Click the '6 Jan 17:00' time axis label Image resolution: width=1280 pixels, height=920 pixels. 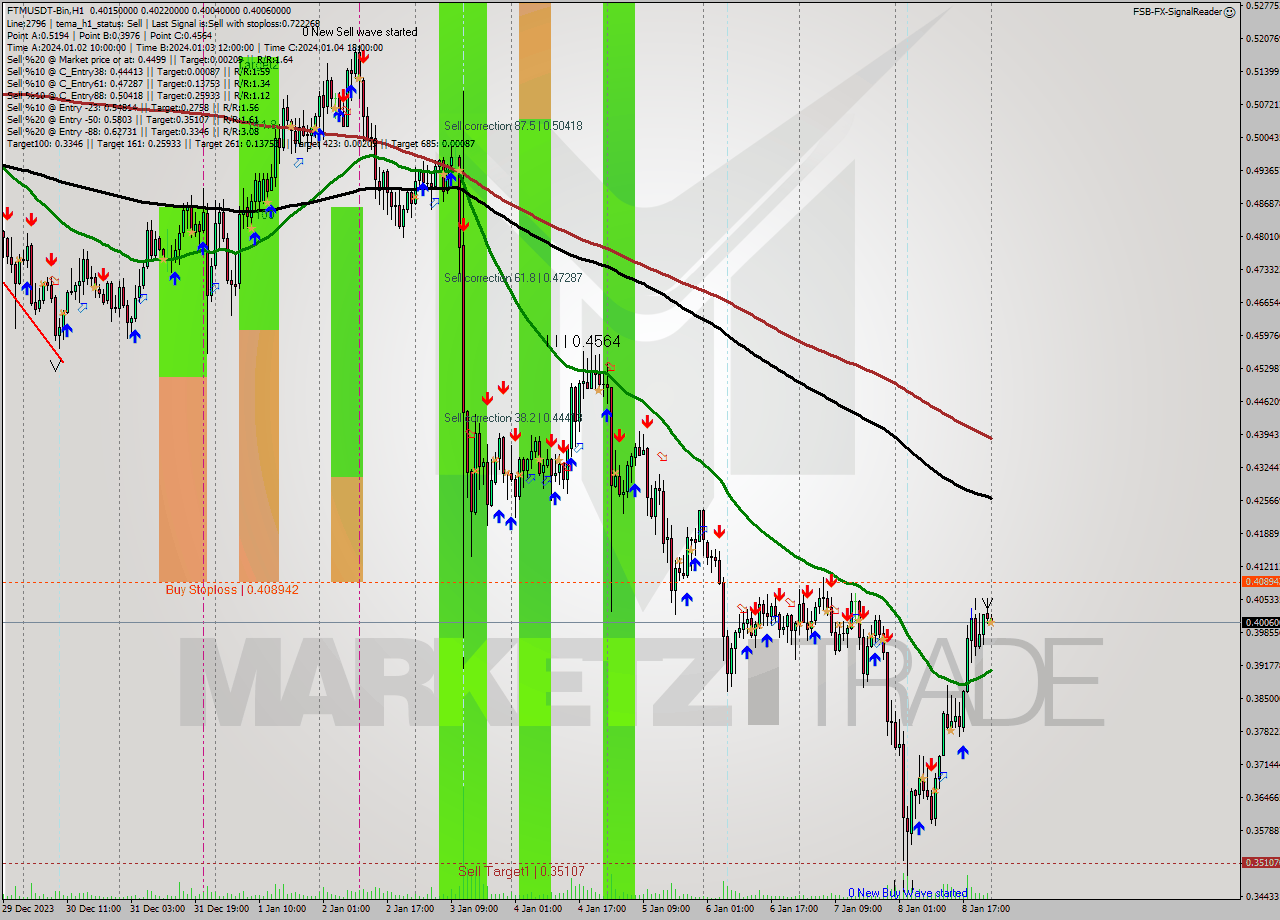point(794,909)
